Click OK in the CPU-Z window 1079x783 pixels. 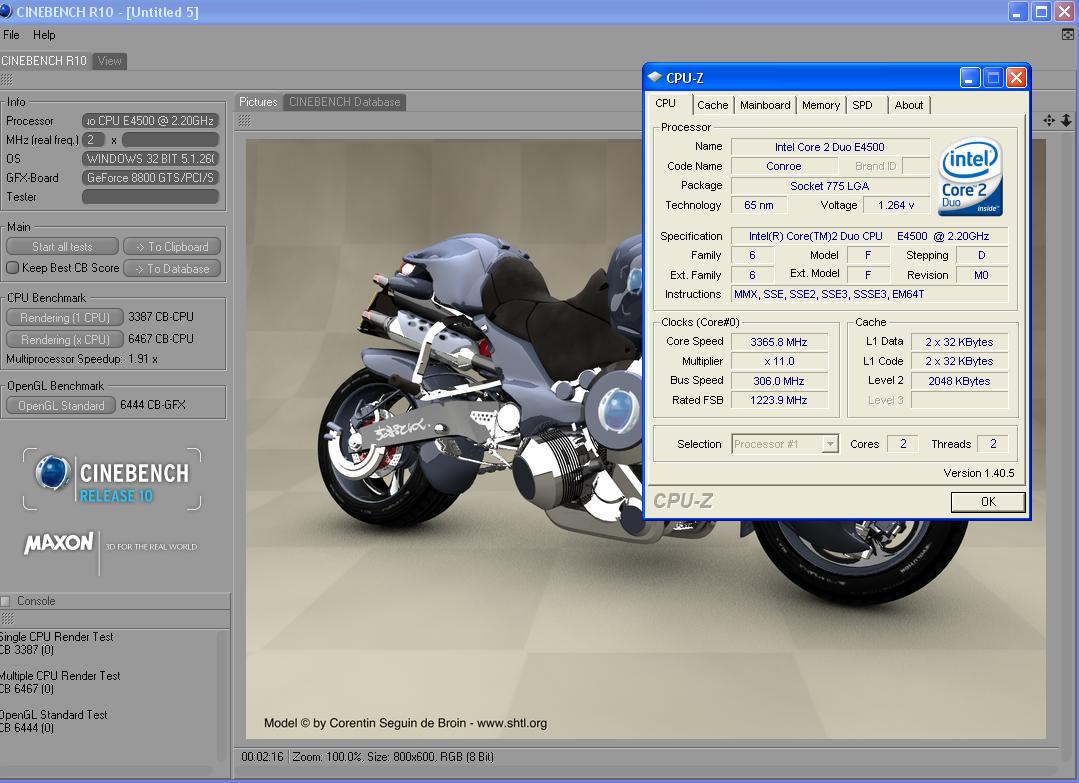pos(987,502)
